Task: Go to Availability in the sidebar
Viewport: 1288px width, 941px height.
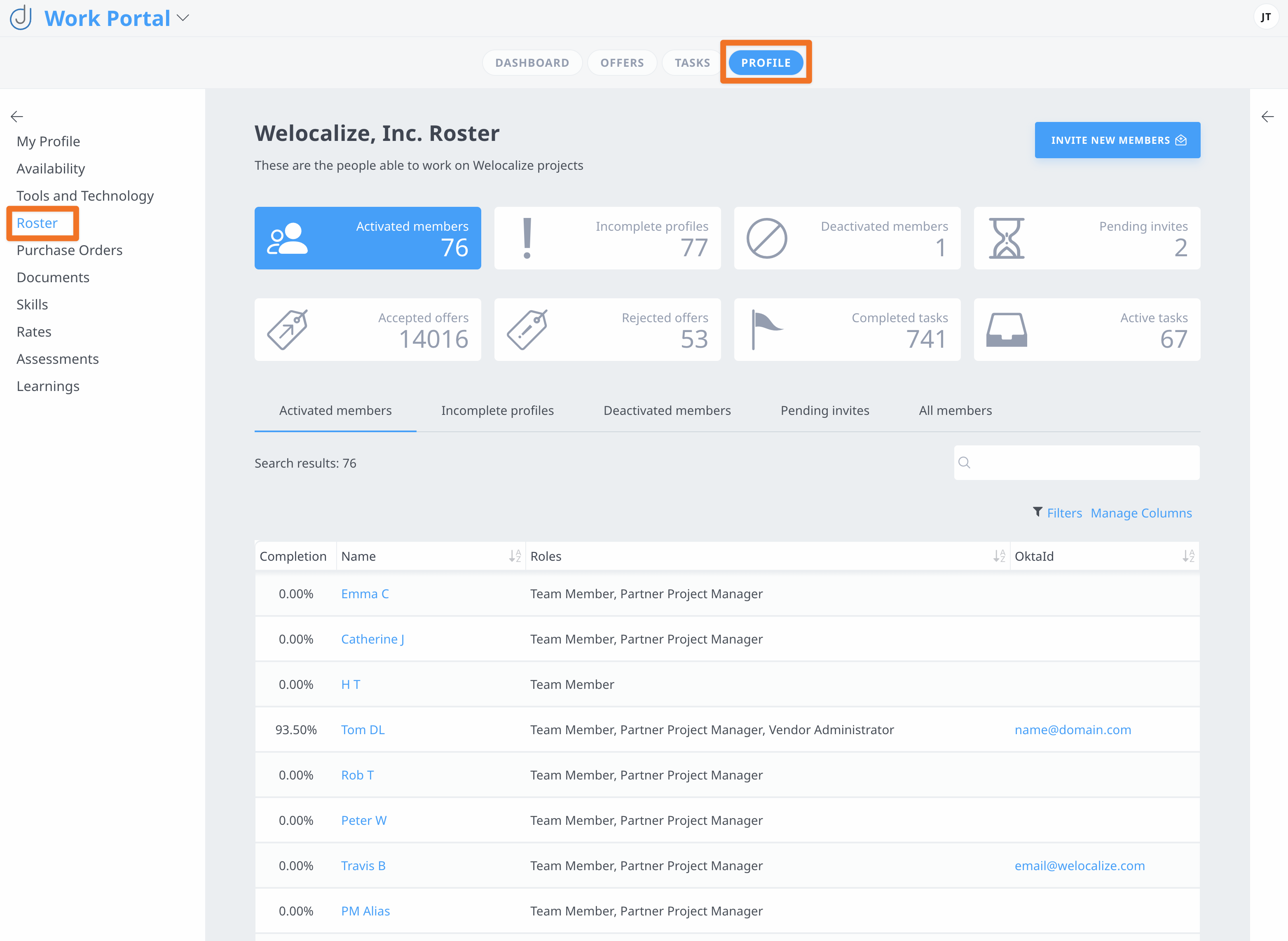Action: click(51, 169)
